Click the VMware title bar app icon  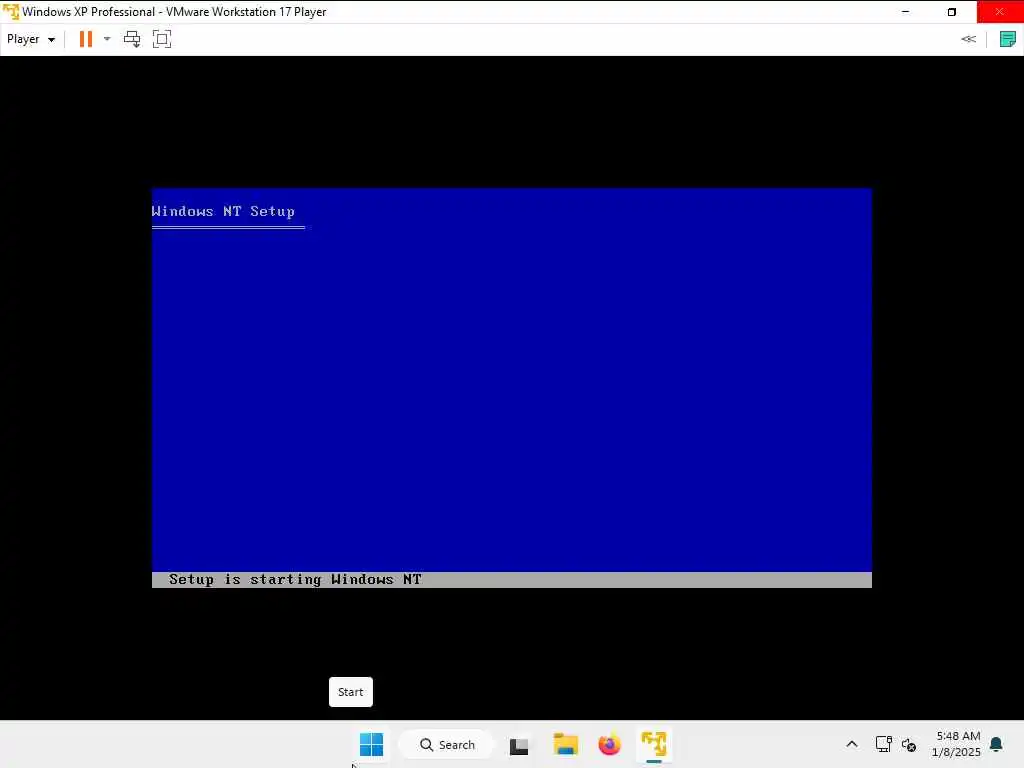coord(10,12)
